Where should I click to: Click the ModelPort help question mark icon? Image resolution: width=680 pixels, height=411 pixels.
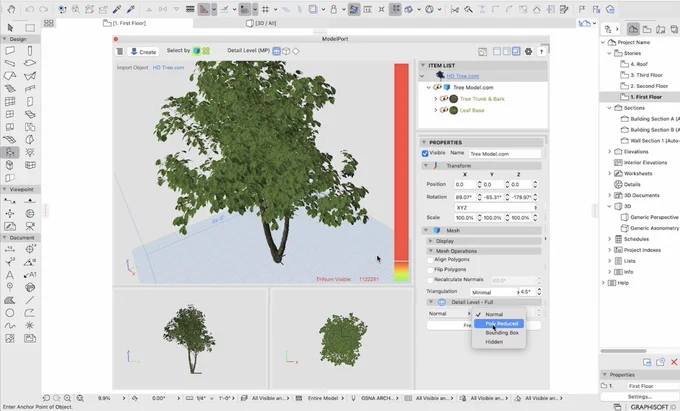click(541, 52)
